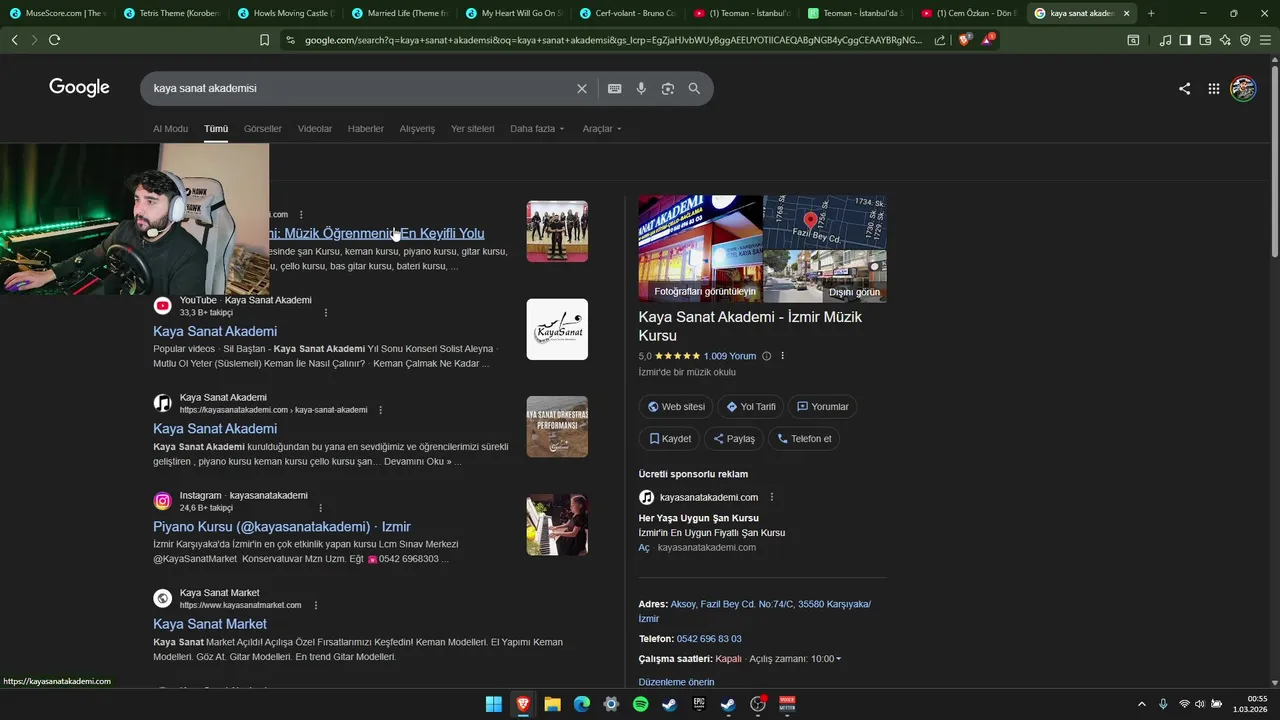The width and height of the screenshot is (1280, 720).
Task: Open options for the Kaya Sanat Market result
Action: (x=316, y=605)
